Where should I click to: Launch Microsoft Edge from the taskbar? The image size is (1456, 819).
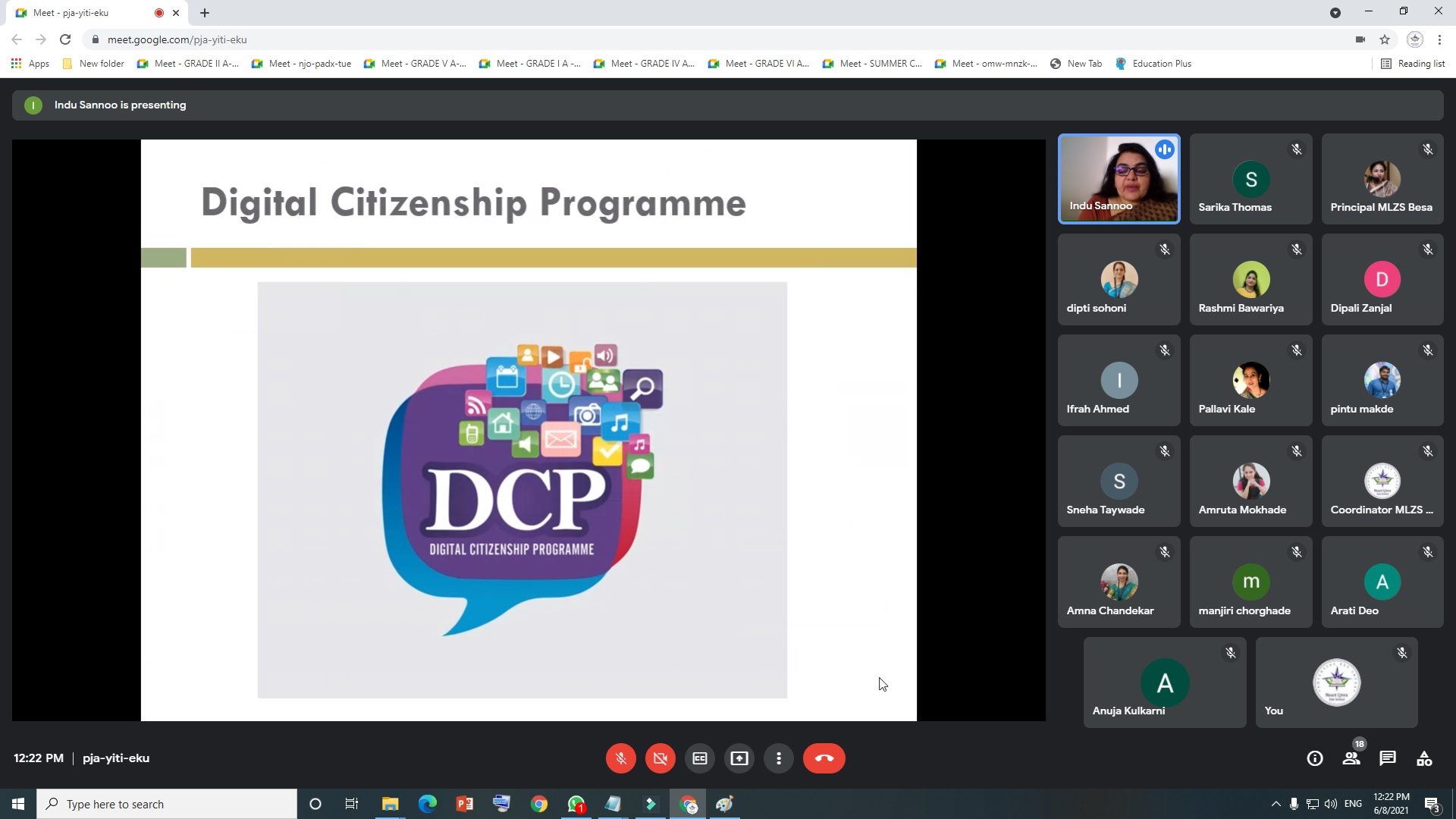click(427, 804)
